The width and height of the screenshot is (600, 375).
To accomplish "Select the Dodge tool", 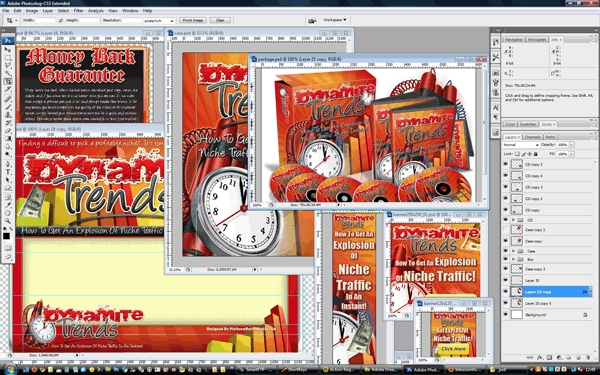I will point(8,154).
